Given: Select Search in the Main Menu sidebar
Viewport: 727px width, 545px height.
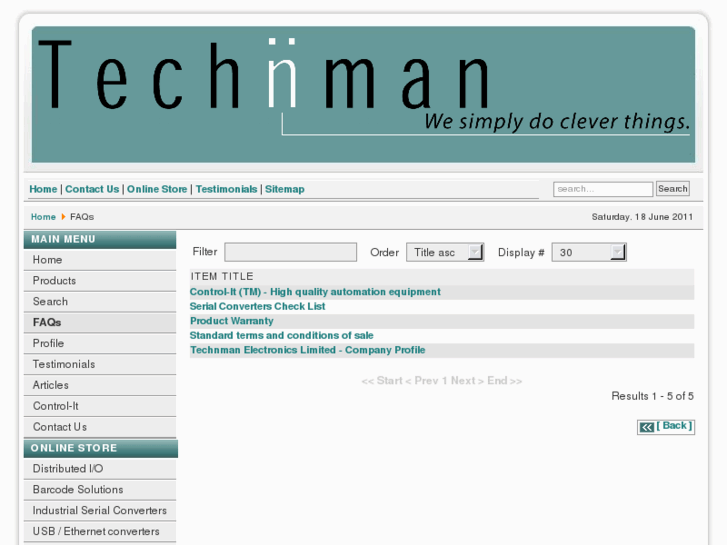Looking at the screenshot, I should 100,301.
